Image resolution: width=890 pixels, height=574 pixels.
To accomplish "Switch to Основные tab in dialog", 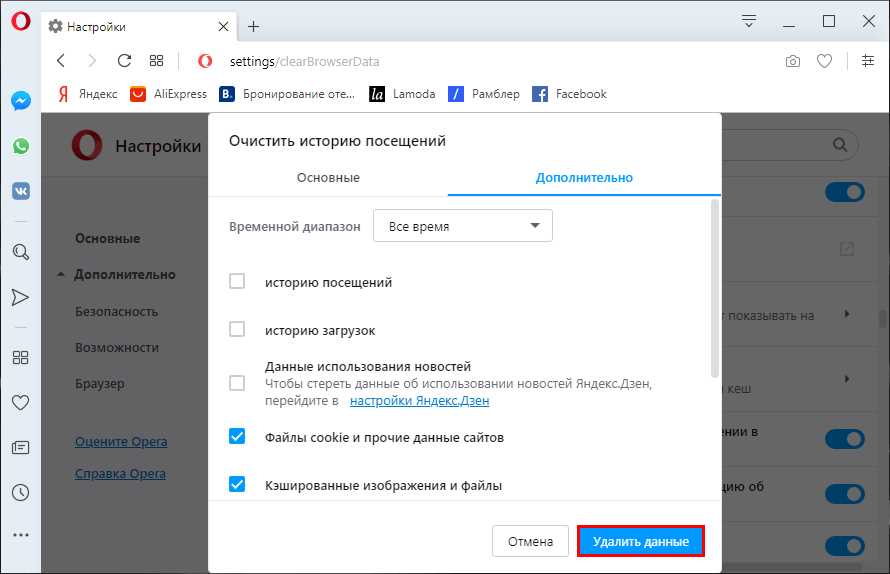I will [x=328, y=177].
